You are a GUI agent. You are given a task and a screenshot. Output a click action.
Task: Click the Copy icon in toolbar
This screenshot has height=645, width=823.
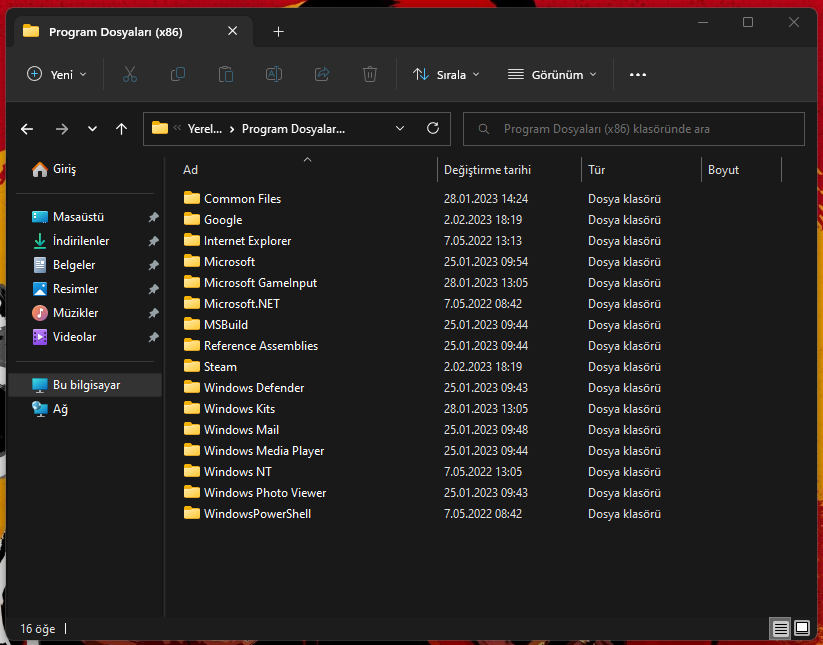click(178, 75)
